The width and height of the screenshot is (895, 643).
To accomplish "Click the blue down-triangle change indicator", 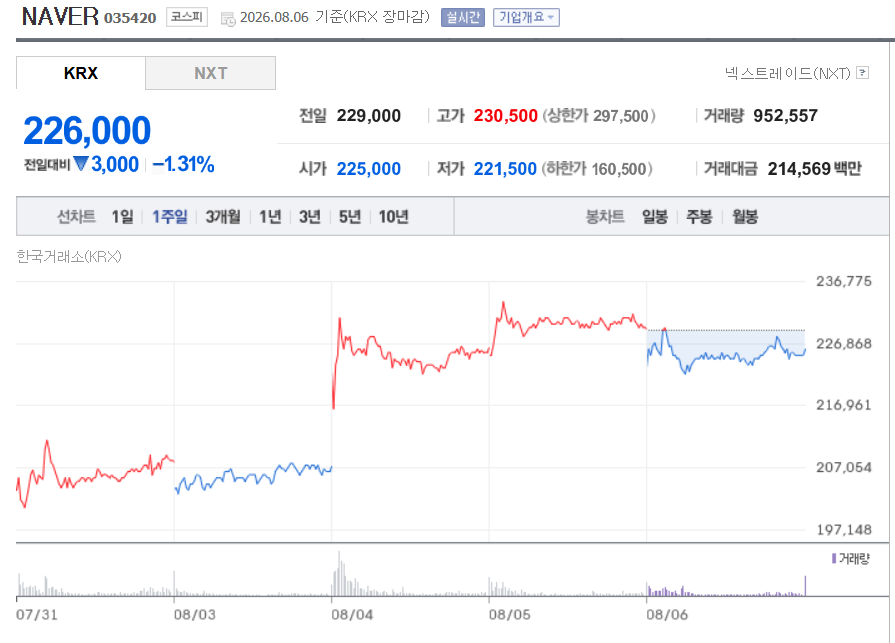I will tap(80, 164).
